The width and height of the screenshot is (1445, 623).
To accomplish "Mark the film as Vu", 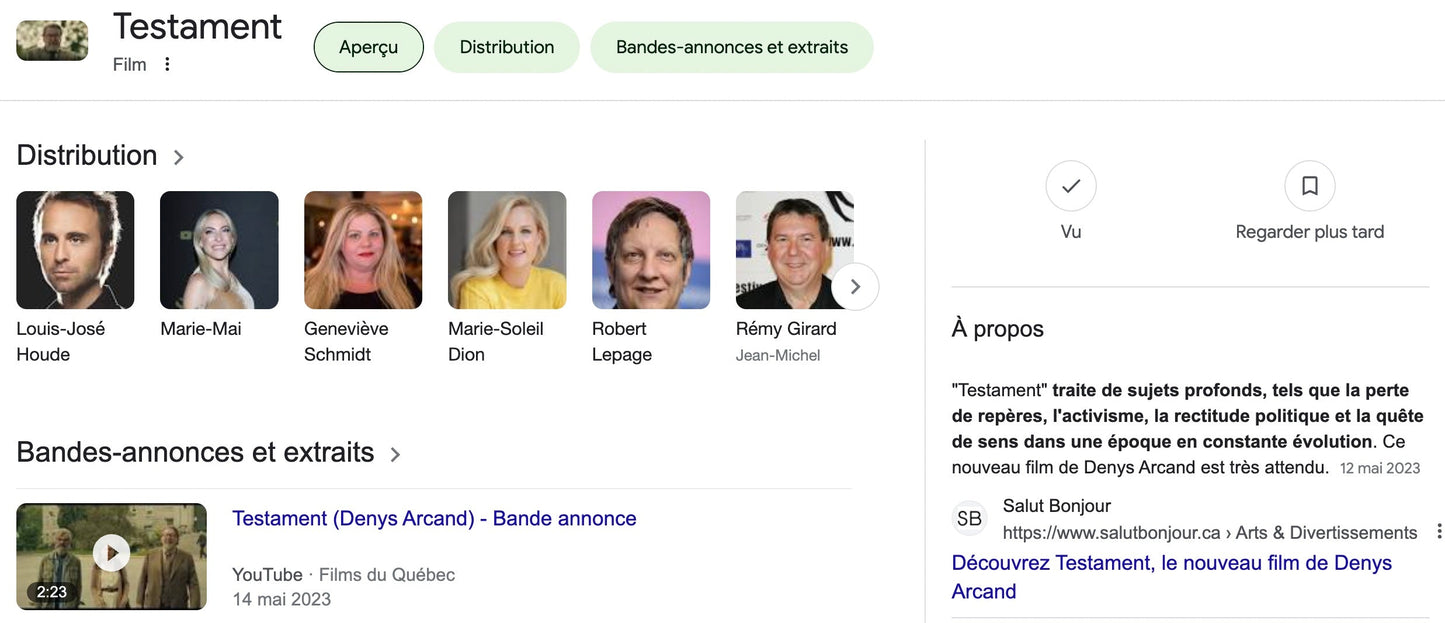I will coord(1070,187).
